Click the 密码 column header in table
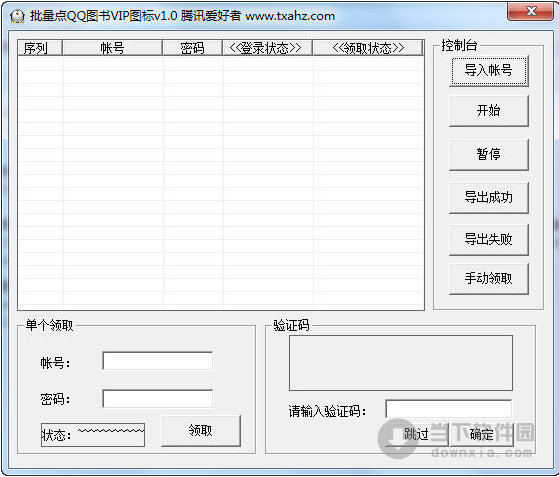559x477 pixels. click(x=193, y=48)
